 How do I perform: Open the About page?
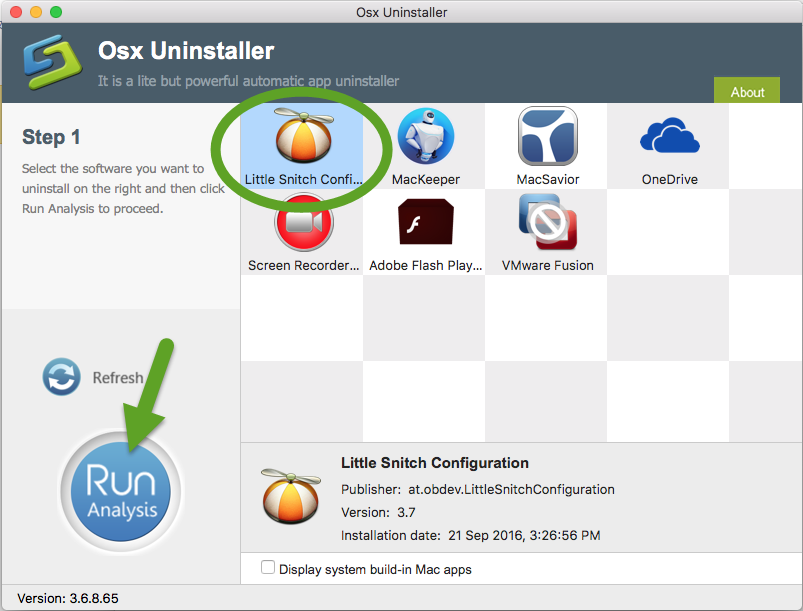tap(746, 90)
